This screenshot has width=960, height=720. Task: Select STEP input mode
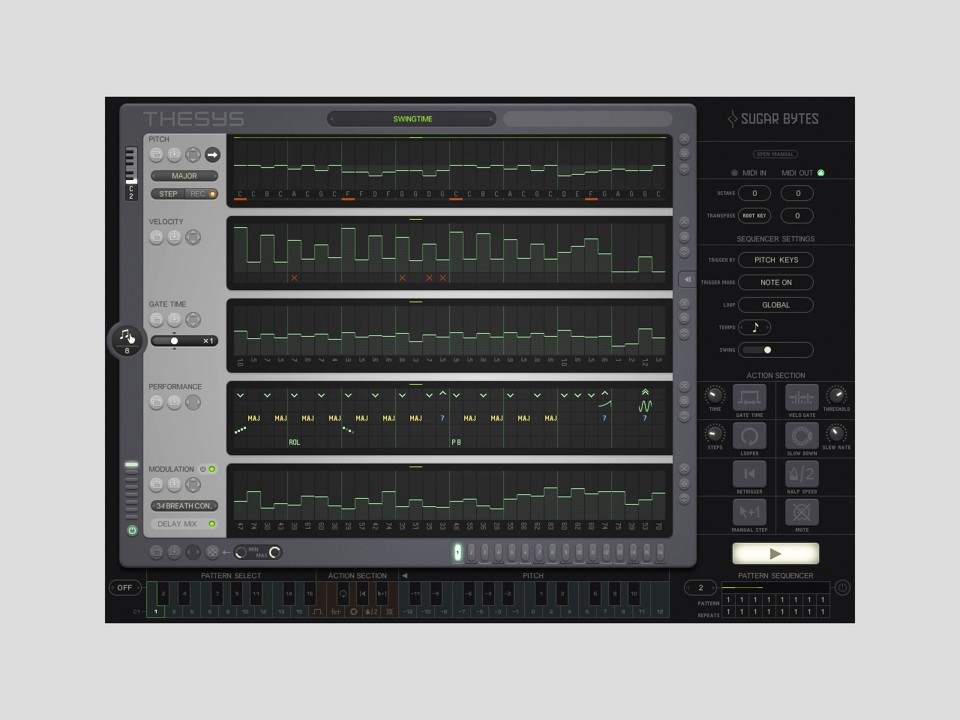tap(168, 194)
